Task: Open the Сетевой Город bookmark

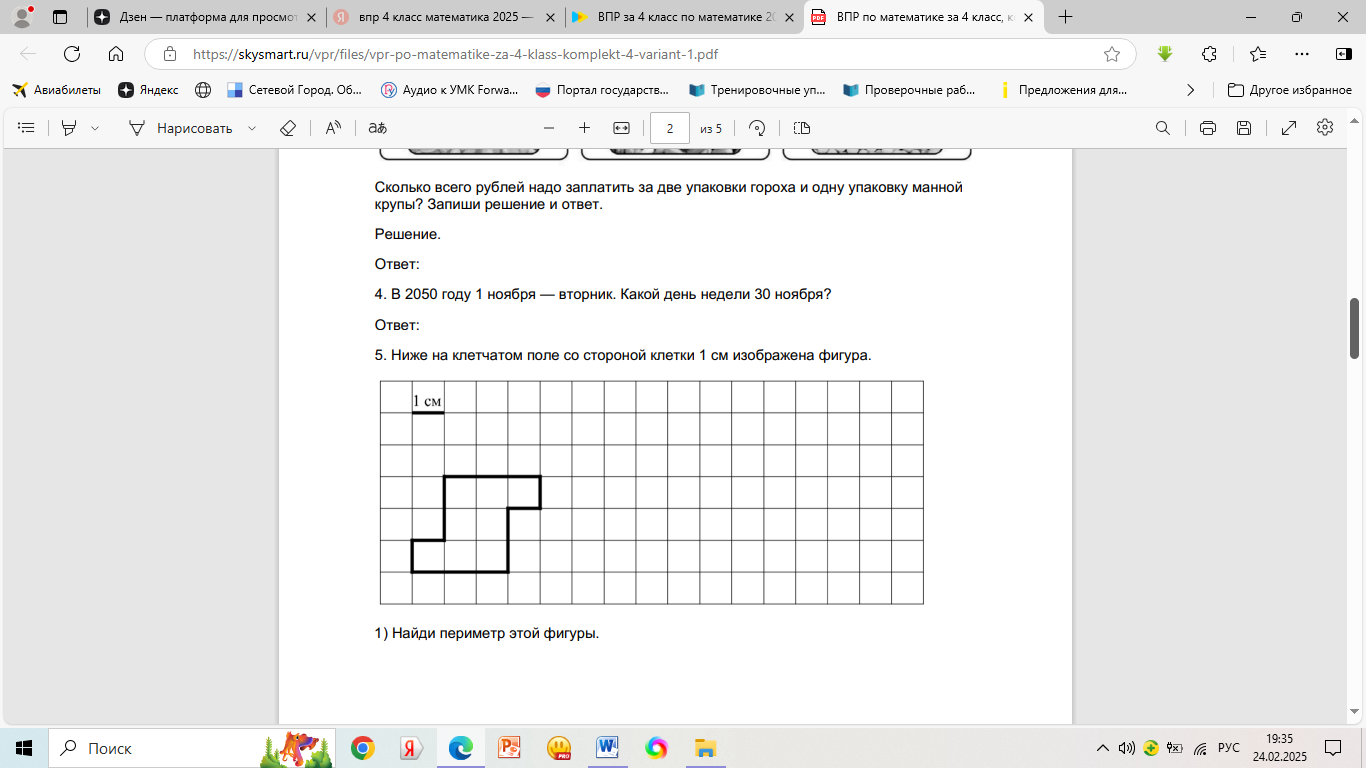Action: click(x=295, y=90)
